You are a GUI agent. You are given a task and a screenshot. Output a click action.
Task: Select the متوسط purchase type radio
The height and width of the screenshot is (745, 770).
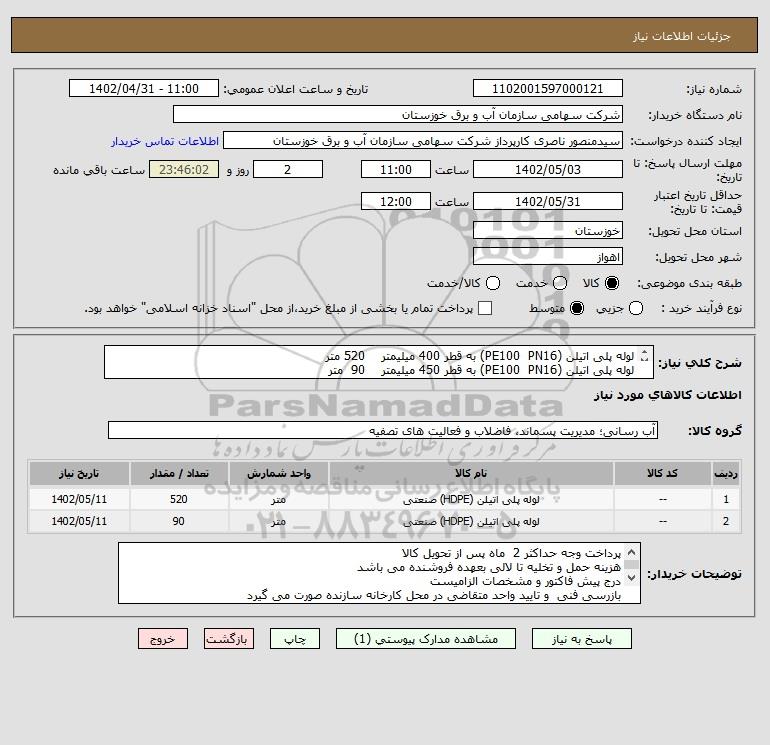[577, 308]
